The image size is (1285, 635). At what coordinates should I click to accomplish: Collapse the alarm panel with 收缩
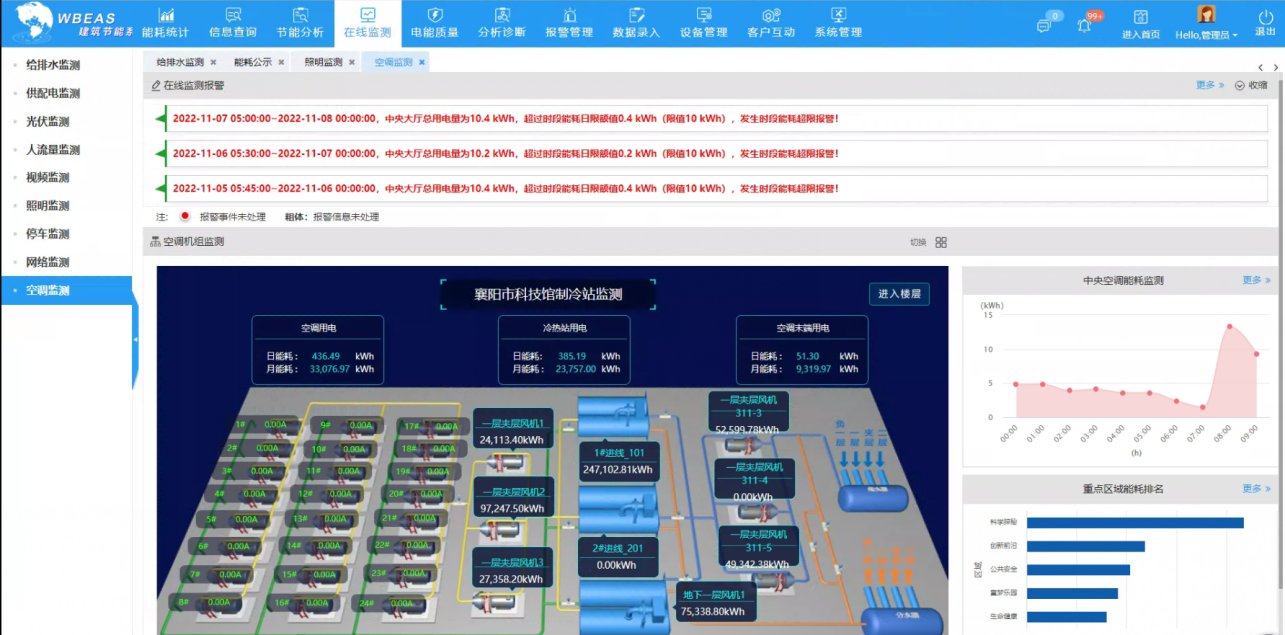(1251, 85)
